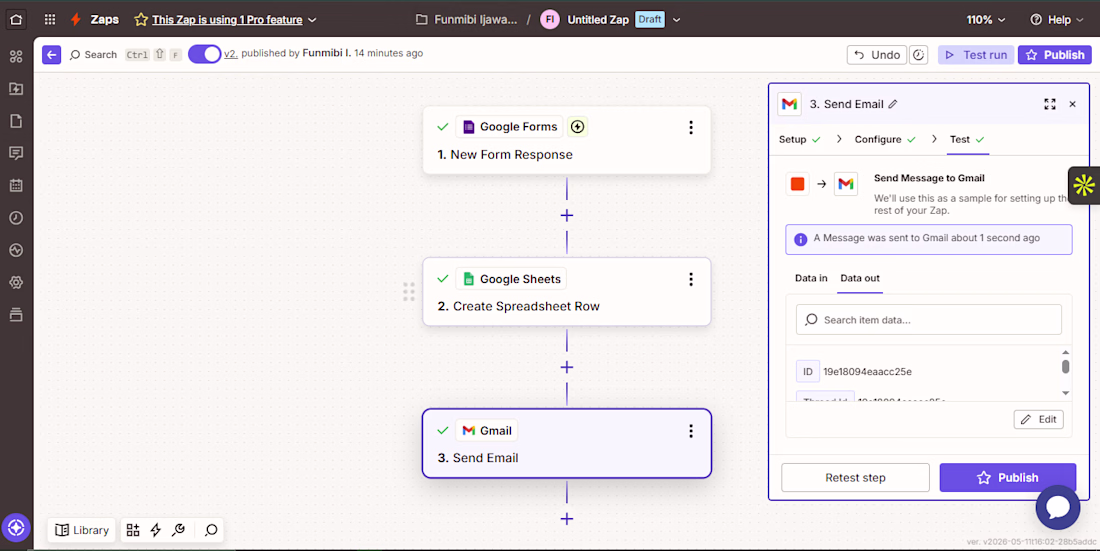Go back with the purple arrow button

(51, 54)
